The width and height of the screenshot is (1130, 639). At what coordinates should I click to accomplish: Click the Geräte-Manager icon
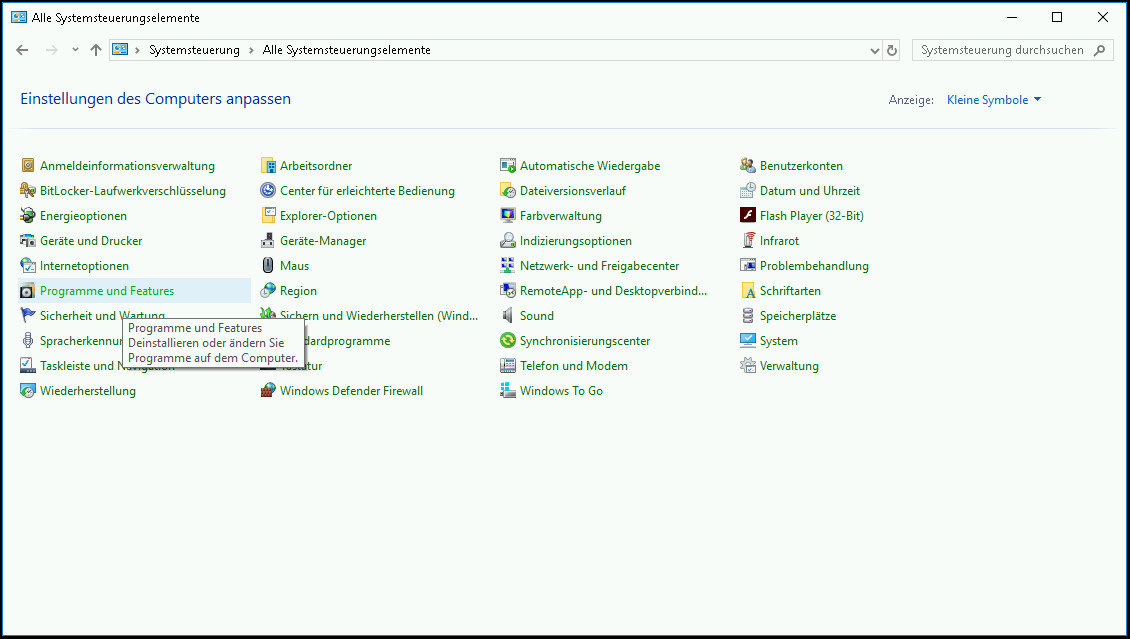point(268,241)
